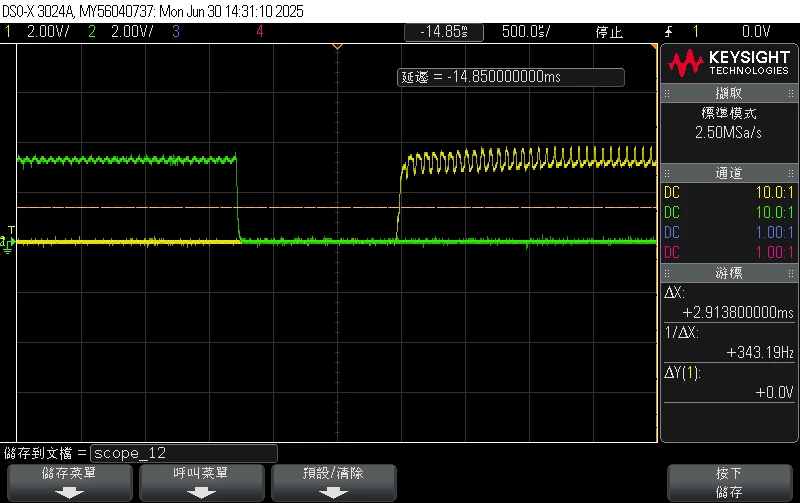800x503 pixels.
Task: Open the 儲存菜單 save menu softkey
Action: pyautogui.click(x=69, y=483)
